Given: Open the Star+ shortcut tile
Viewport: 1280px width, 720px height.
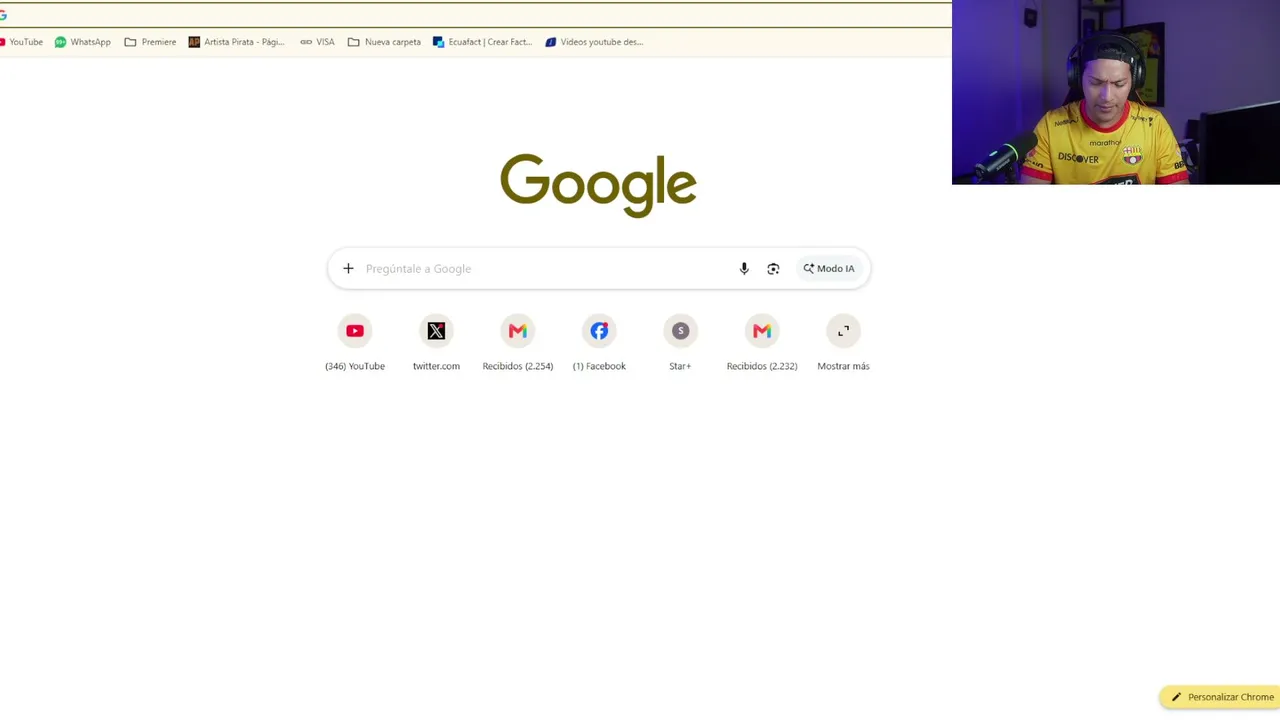Looking at the screenshot, I should (x=680, y=343).
